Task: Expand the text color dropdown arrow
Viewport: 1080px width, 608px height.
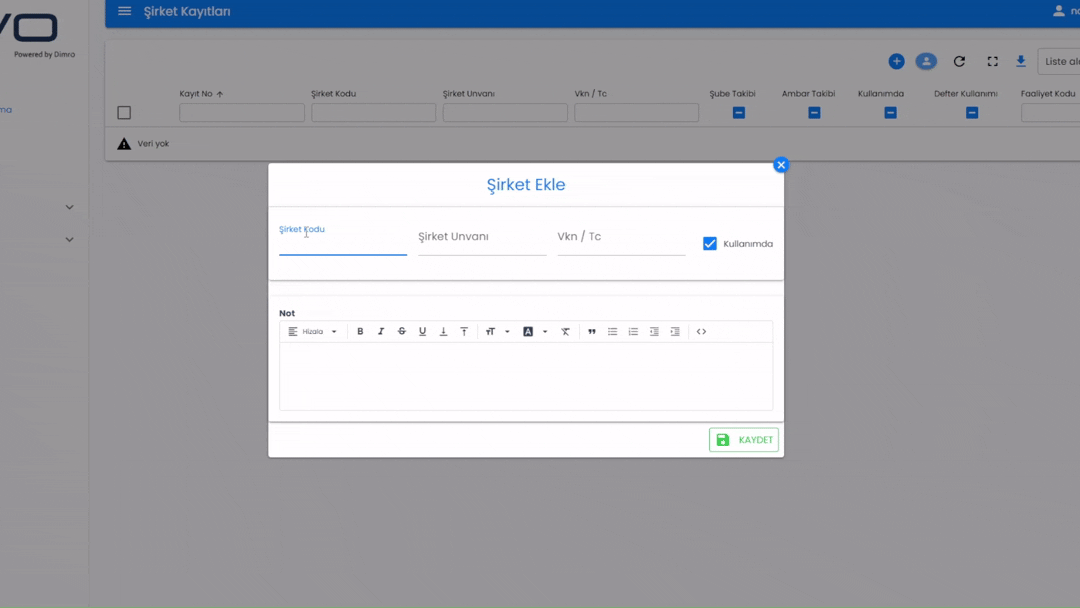Action: coord(545,332)
